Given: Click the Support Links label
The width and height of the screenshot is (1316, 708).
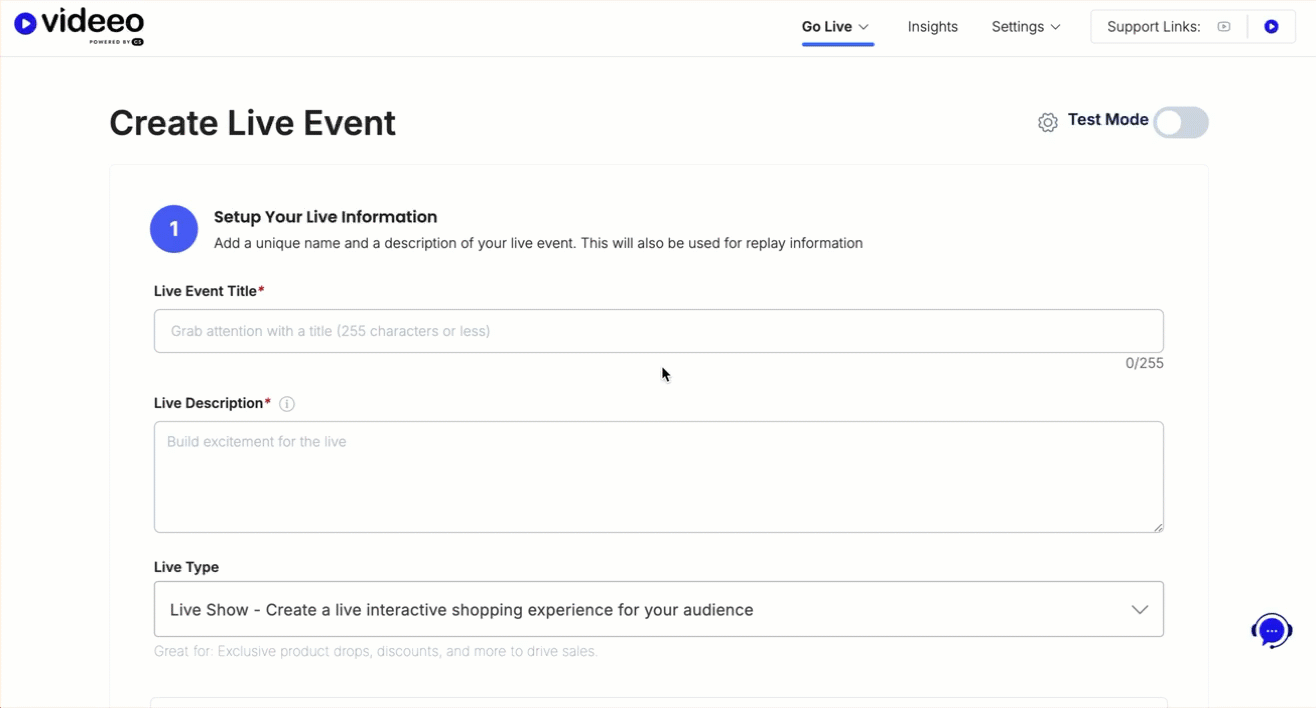Looking at the screenshot, I should pos(1153,27).
